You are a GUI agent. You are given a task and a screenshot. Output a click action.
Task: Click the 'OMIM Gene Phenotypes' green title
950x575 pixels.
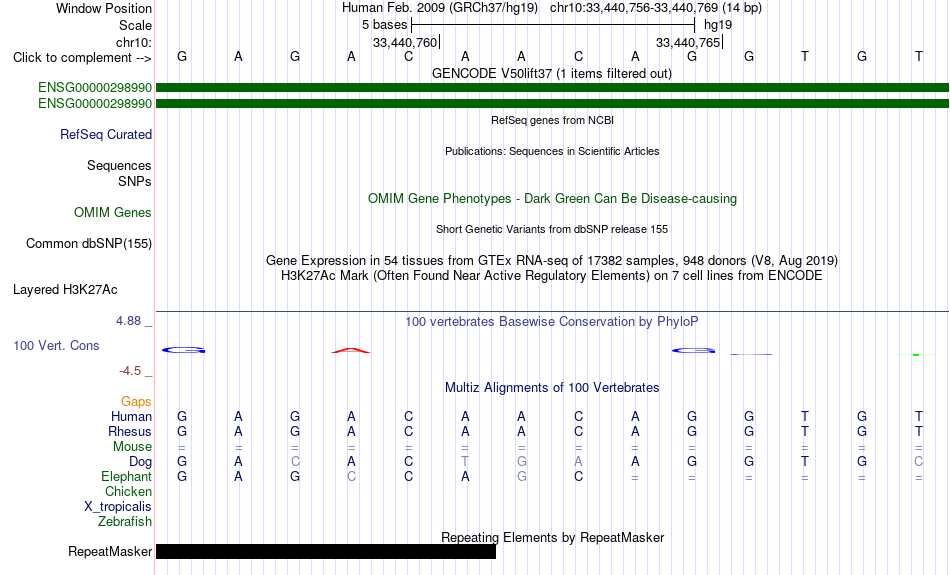click(553, 199)
